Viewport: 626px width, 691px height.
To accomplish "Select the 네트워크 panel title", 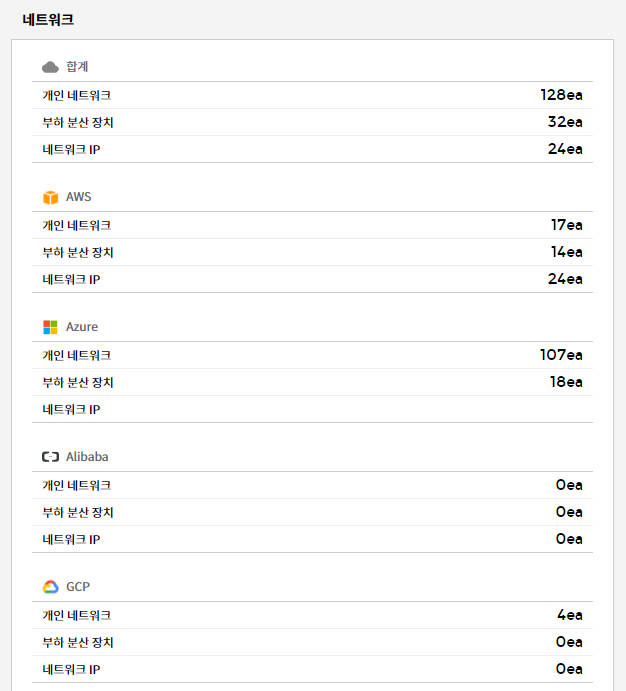I will [48, 19].
